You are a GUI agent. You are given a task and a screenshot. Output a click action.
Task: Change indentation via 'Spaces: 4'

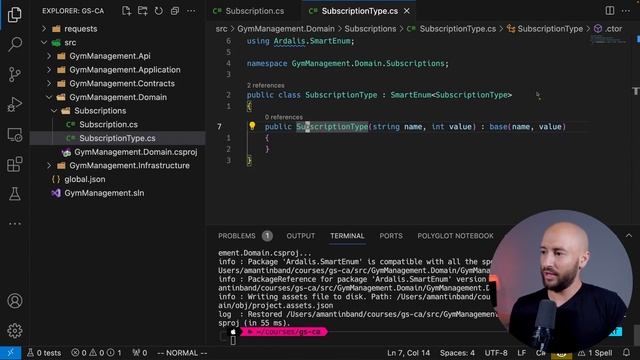pos(457,353)
